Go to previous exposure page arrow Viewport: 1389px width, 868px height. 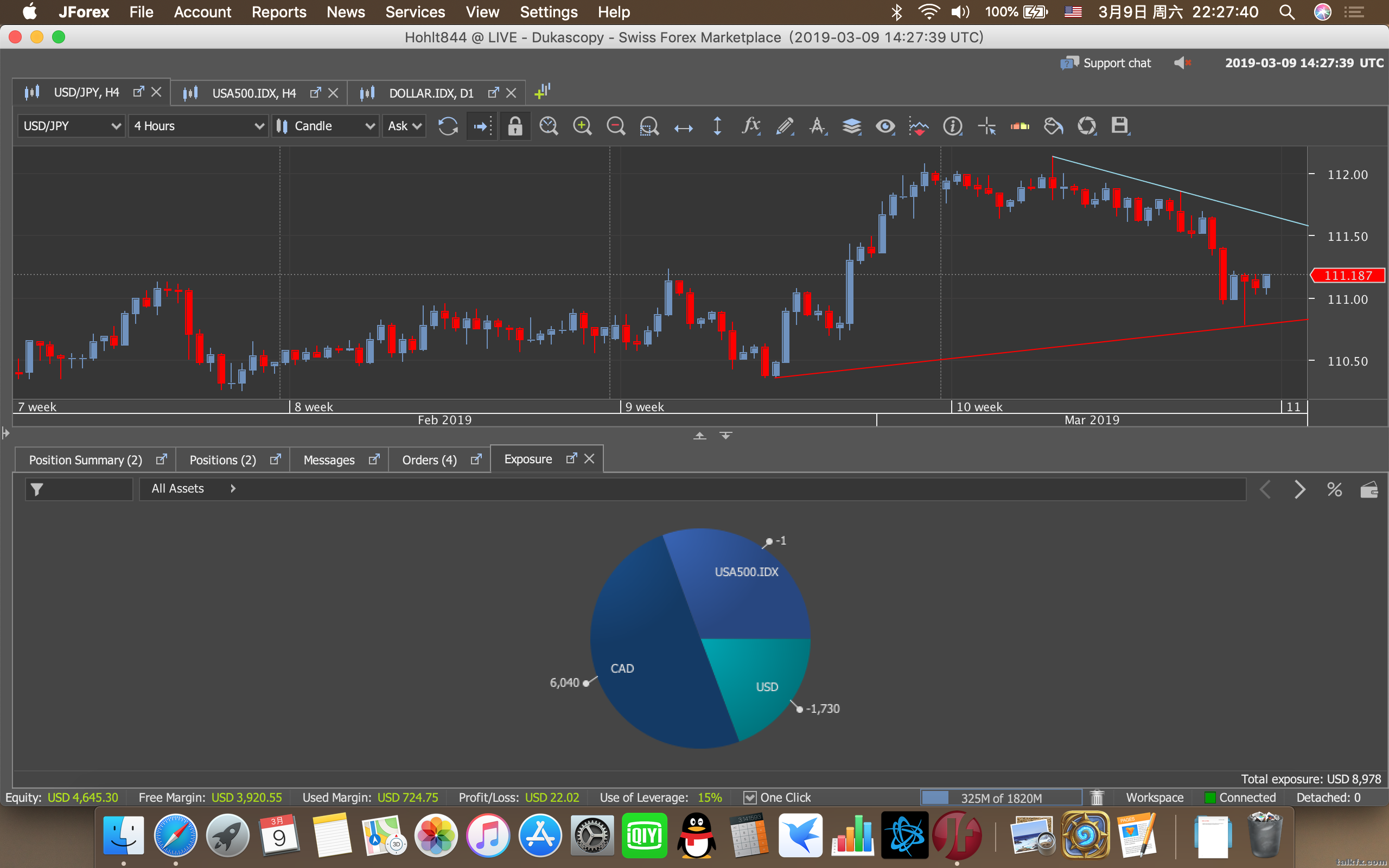[x=1265, y=490]
